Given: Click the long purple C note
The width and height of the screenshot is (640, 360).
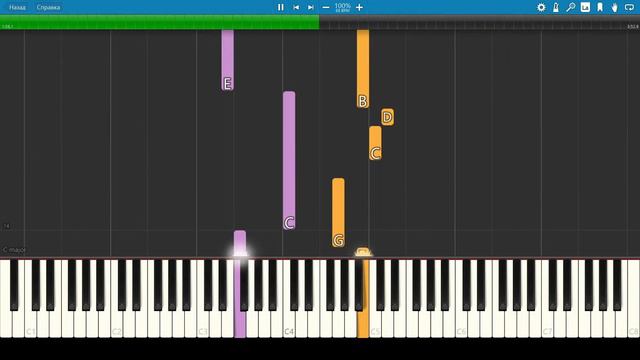Looking at the screenshot, I should point(289,160).
